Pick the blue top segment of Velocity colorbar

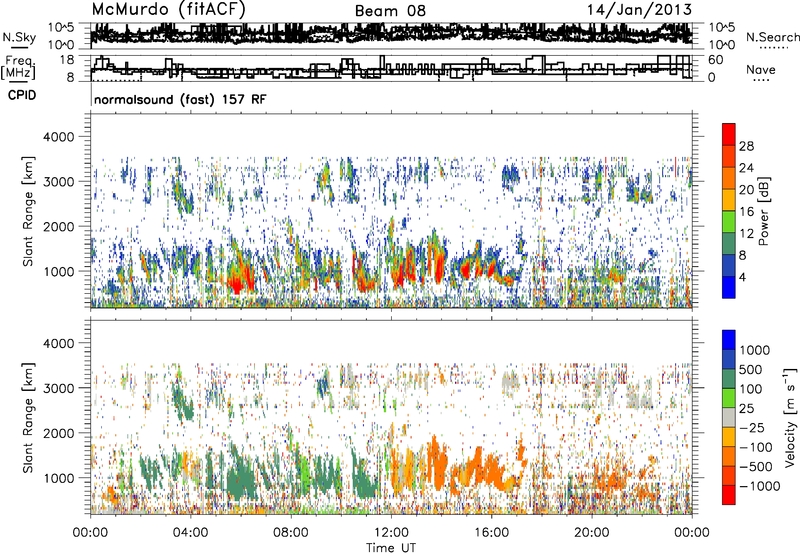pos(729,340)
